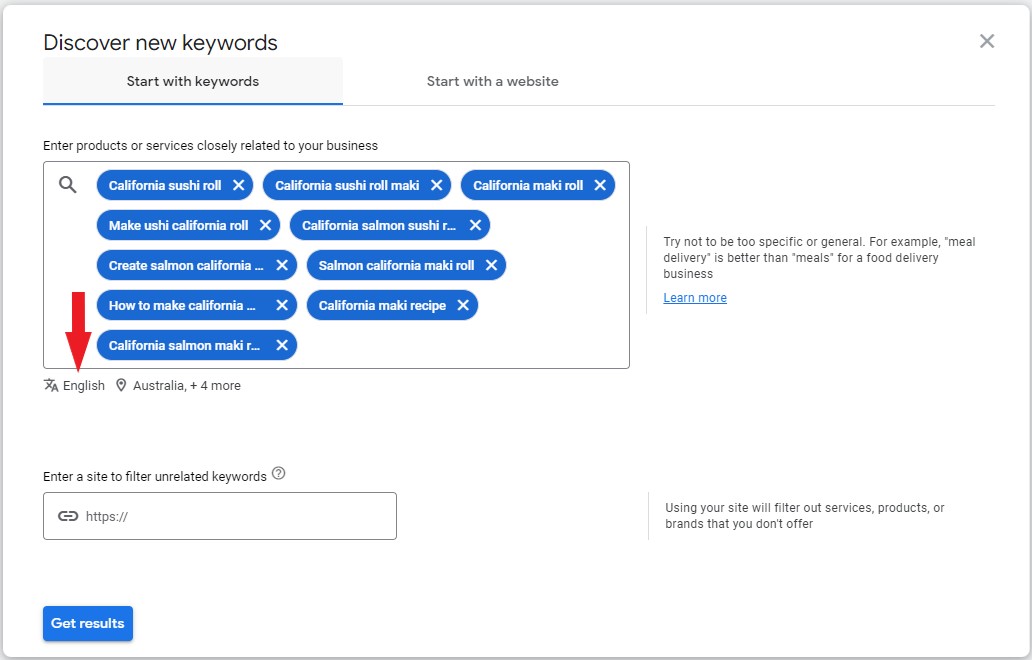Click the link icon in URL field
The height and width of the screenshot is (660, 1032).
tap(68, 516)
